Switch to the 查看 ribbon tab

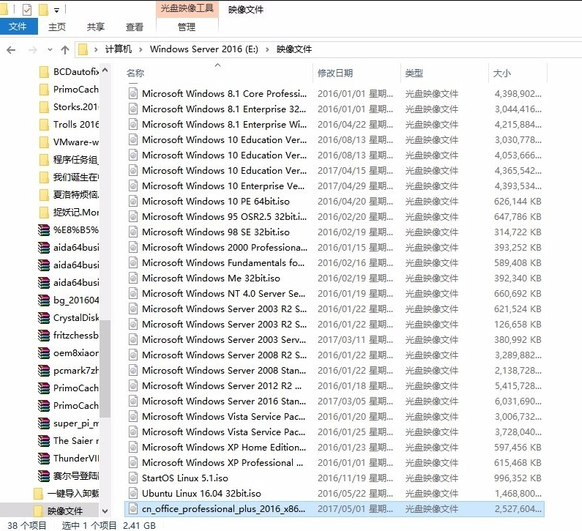(134, 27)
